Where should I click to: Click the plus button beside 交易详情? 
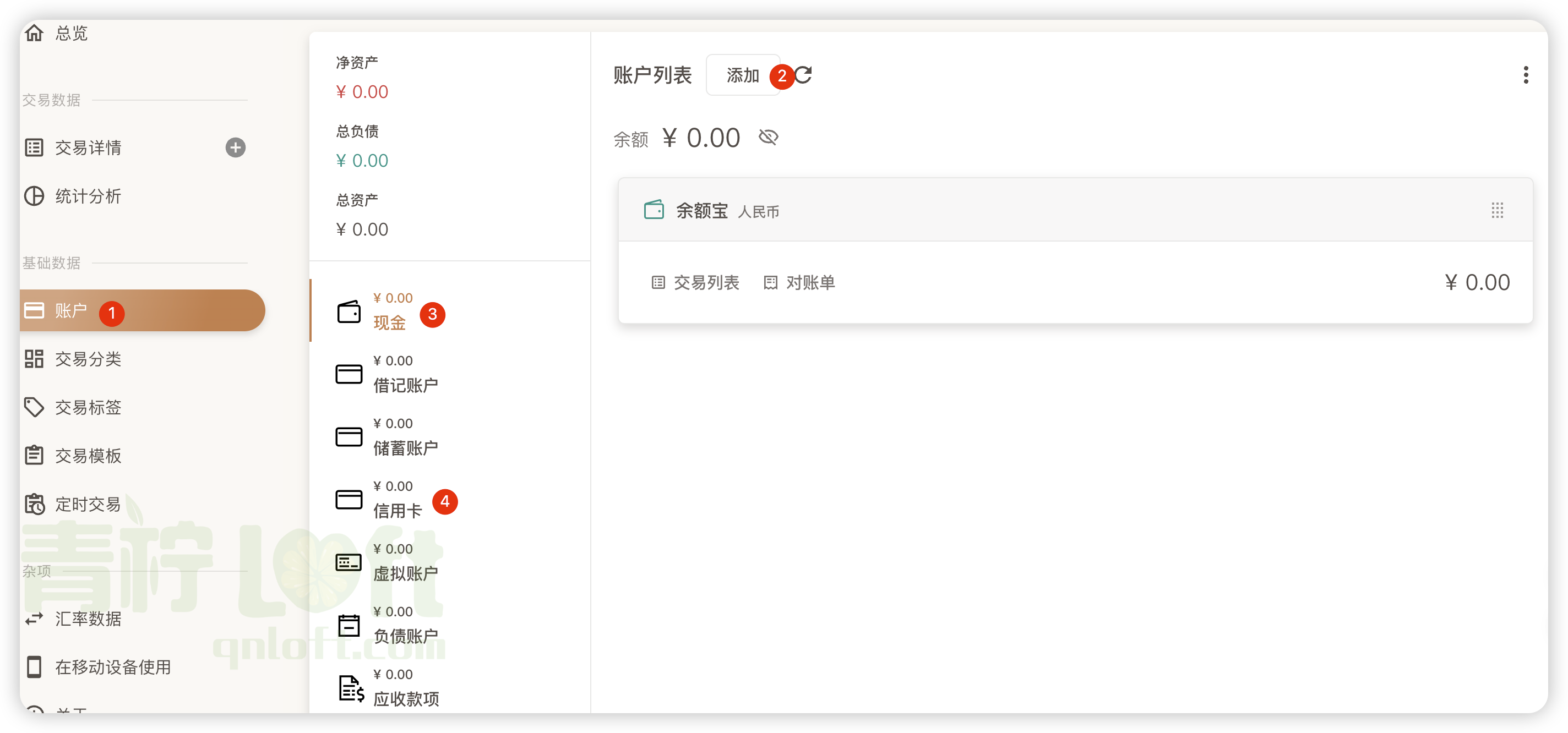236,147
